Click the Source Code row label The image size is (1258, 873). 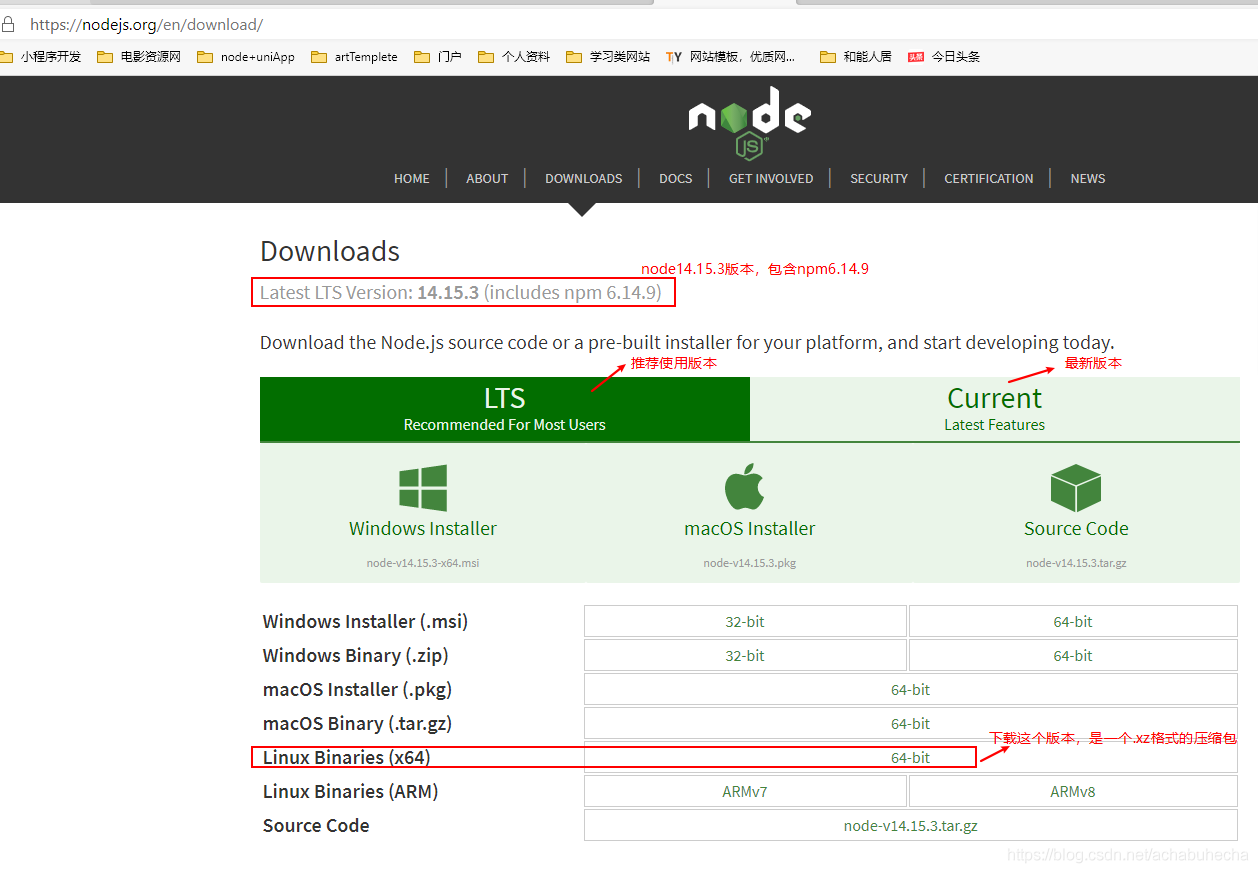click(x=316, y=825)
